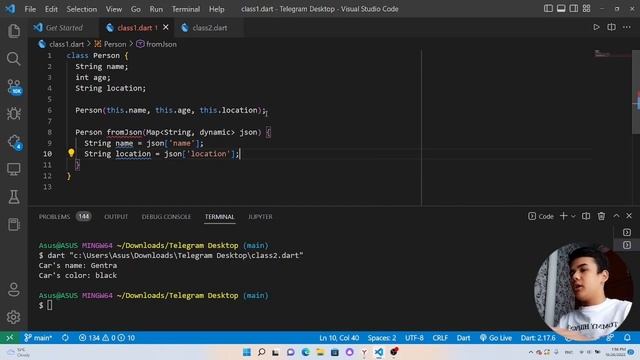
Task: Change indentation via Spaces: 2
Action: click(382, 338)
